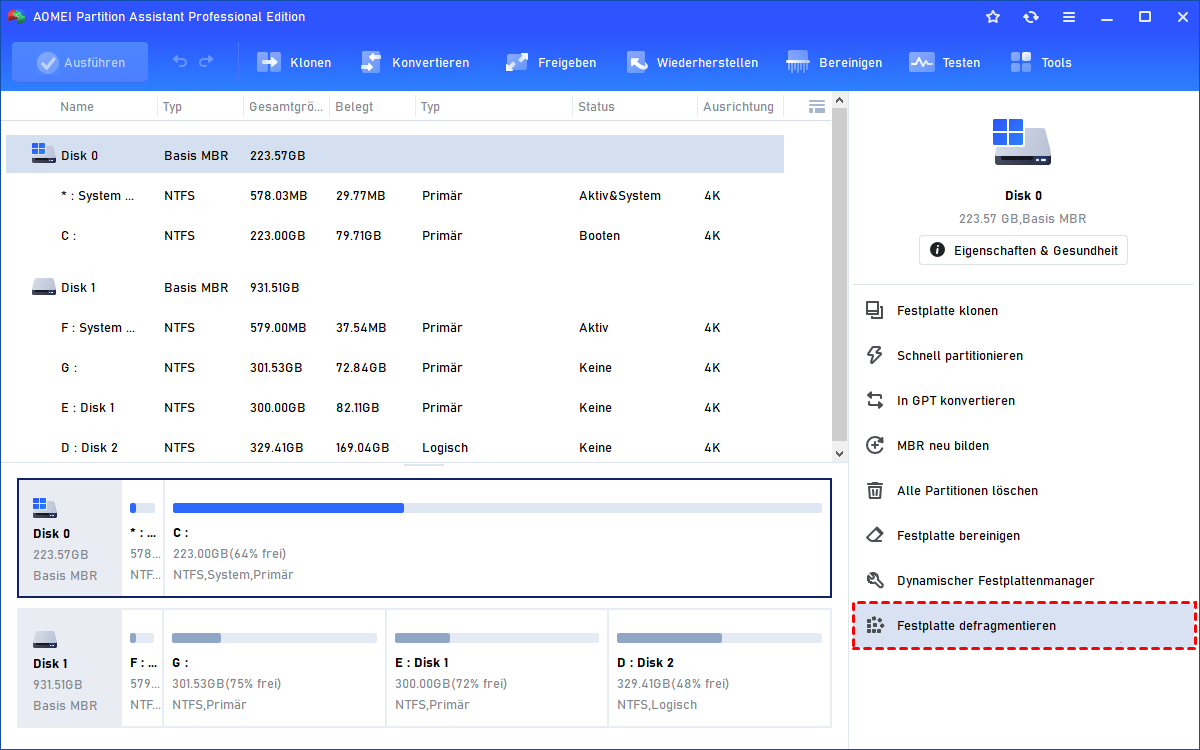Open the Konvertieren toolbar menu
The image size is (1200, 750).
(x=414, y=62)
